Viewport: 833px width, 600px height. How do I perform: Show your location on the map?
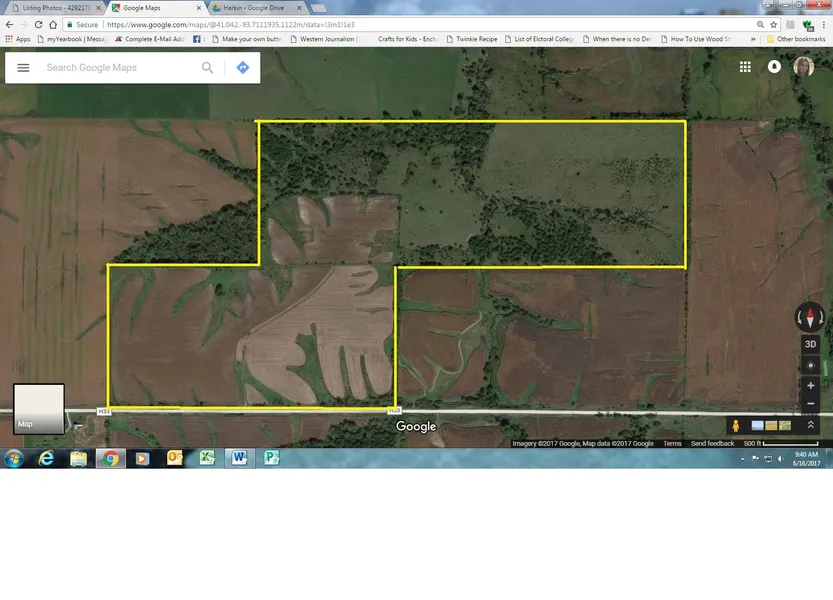click(x=810, y=365)
